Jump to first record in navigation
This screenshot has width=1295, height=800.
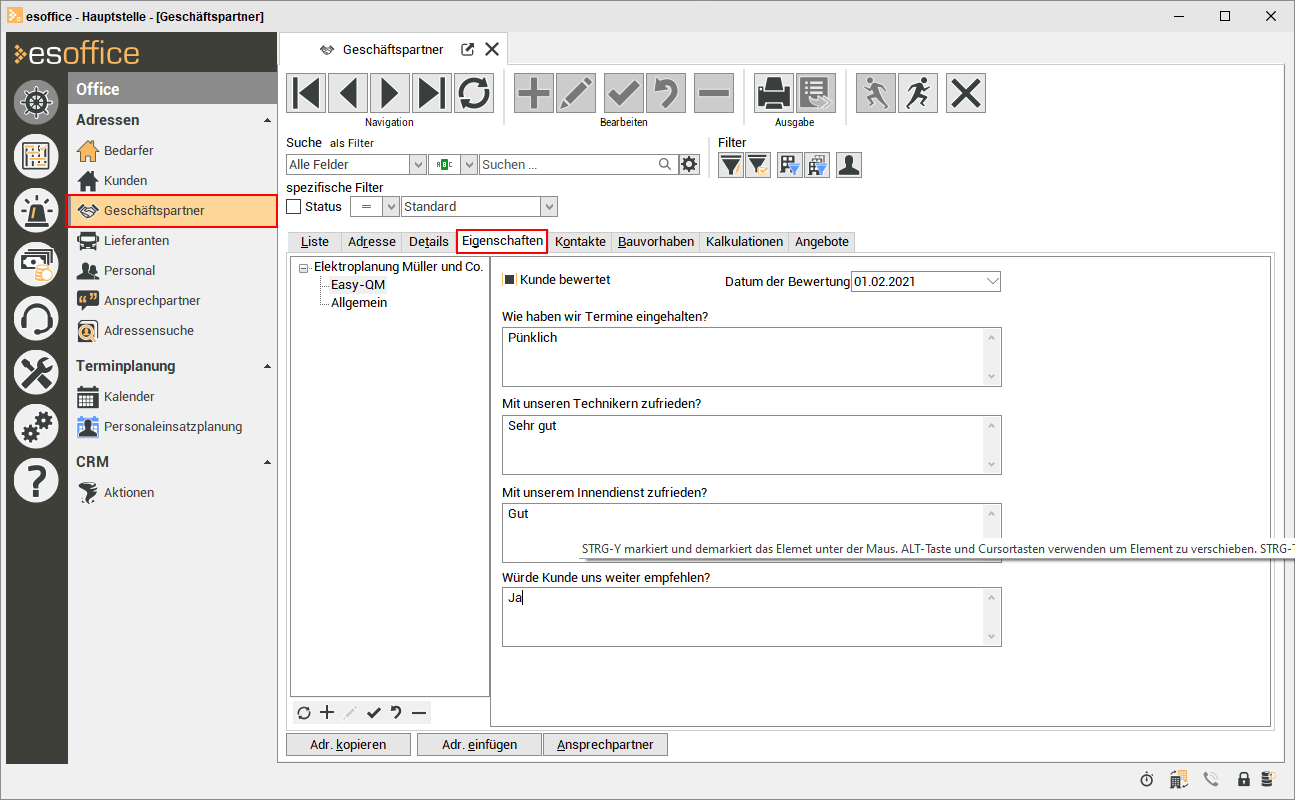pyautogui.click(x=306, y=93)
